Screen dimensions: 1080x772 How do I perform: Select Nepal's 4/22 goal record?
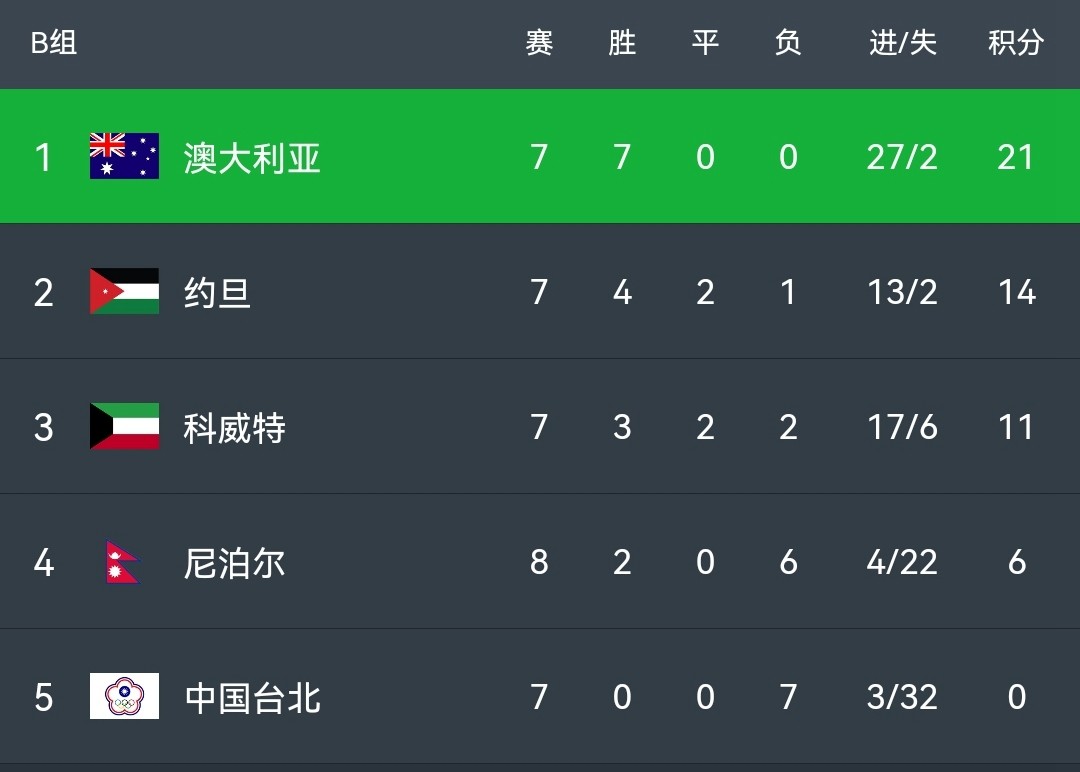point(902,562)
